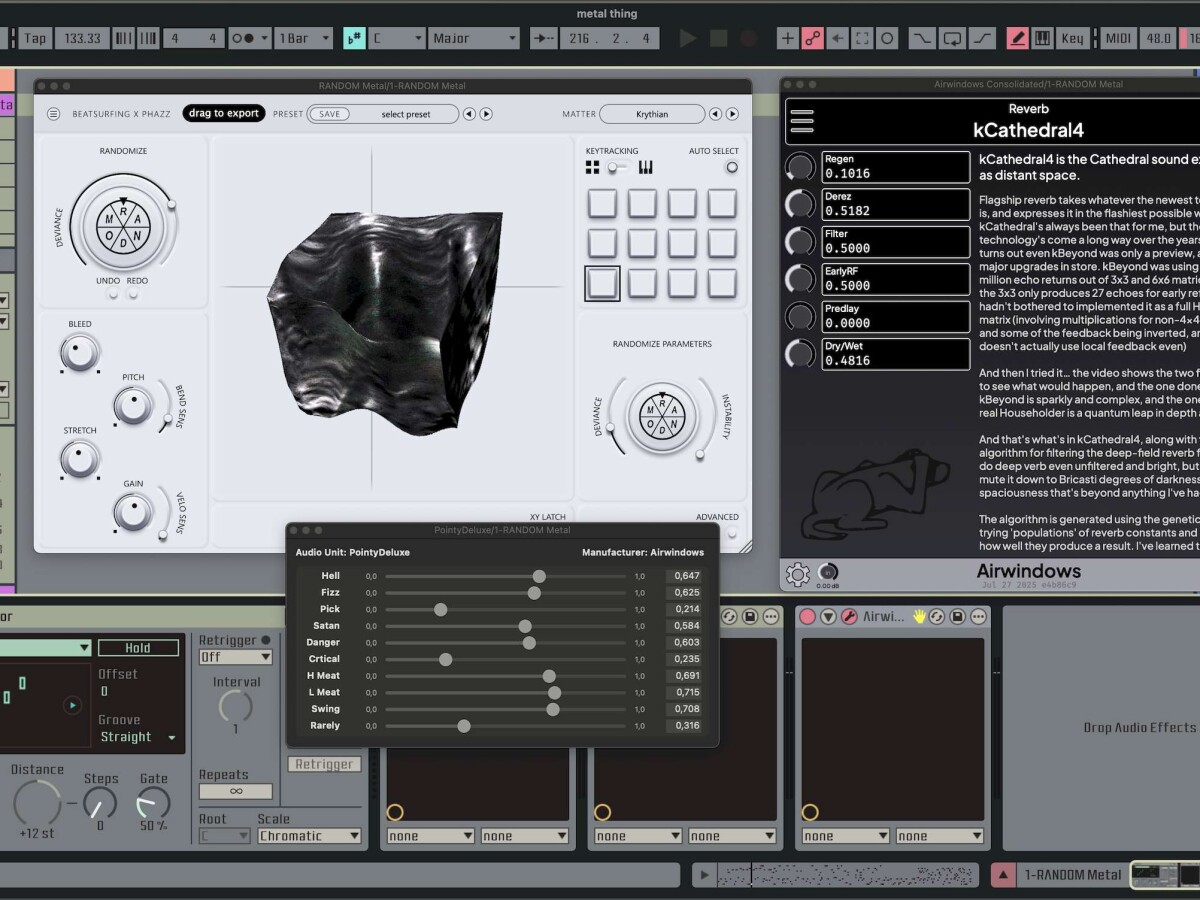The image size is (1200, 900).
Task: Click the transport Play button
Action: coord(688,39)
